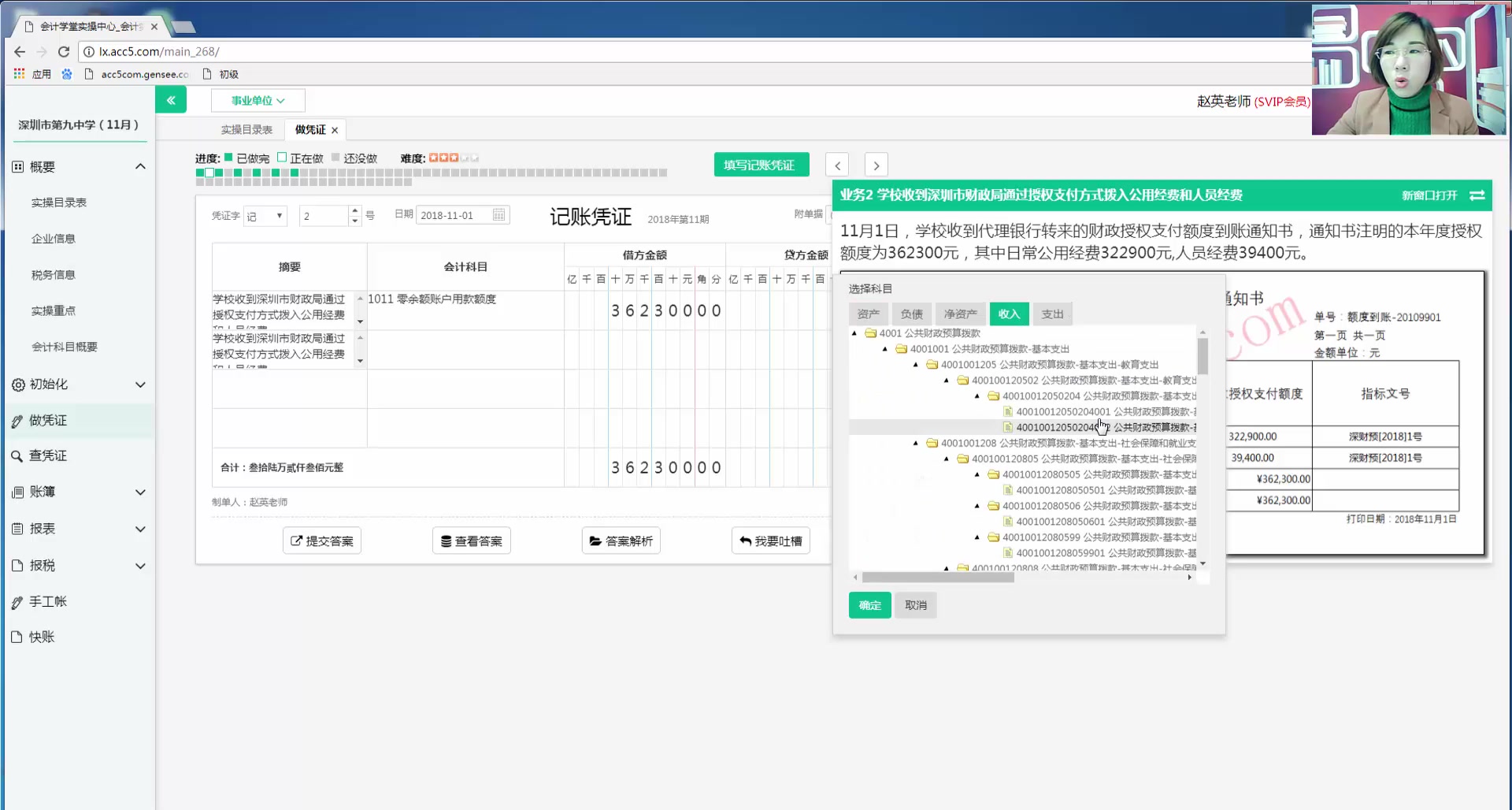Open 会计科目概要 in the sidebar
The width and height of the screenshot is (1512, 810).
tap(65, 347)
